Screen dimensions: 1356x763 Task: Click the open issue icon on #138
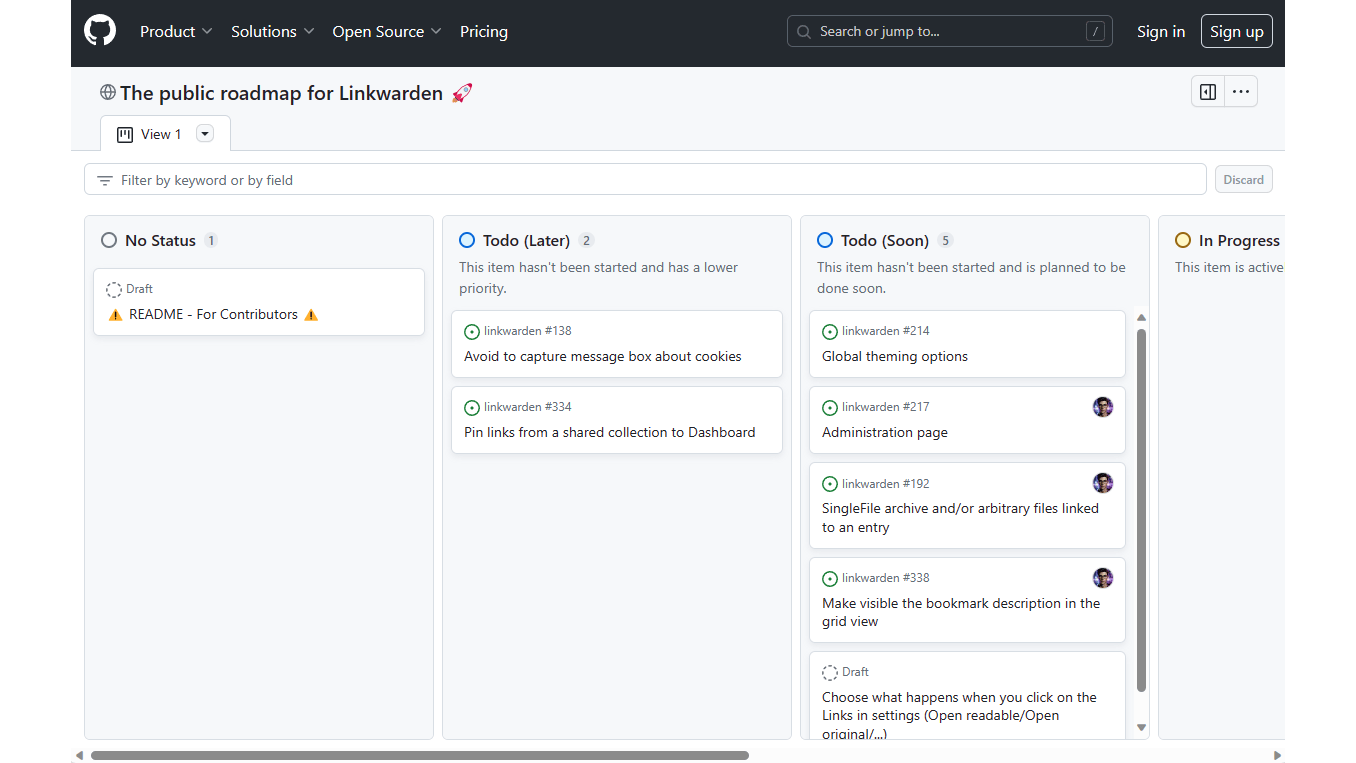point(472,332)
